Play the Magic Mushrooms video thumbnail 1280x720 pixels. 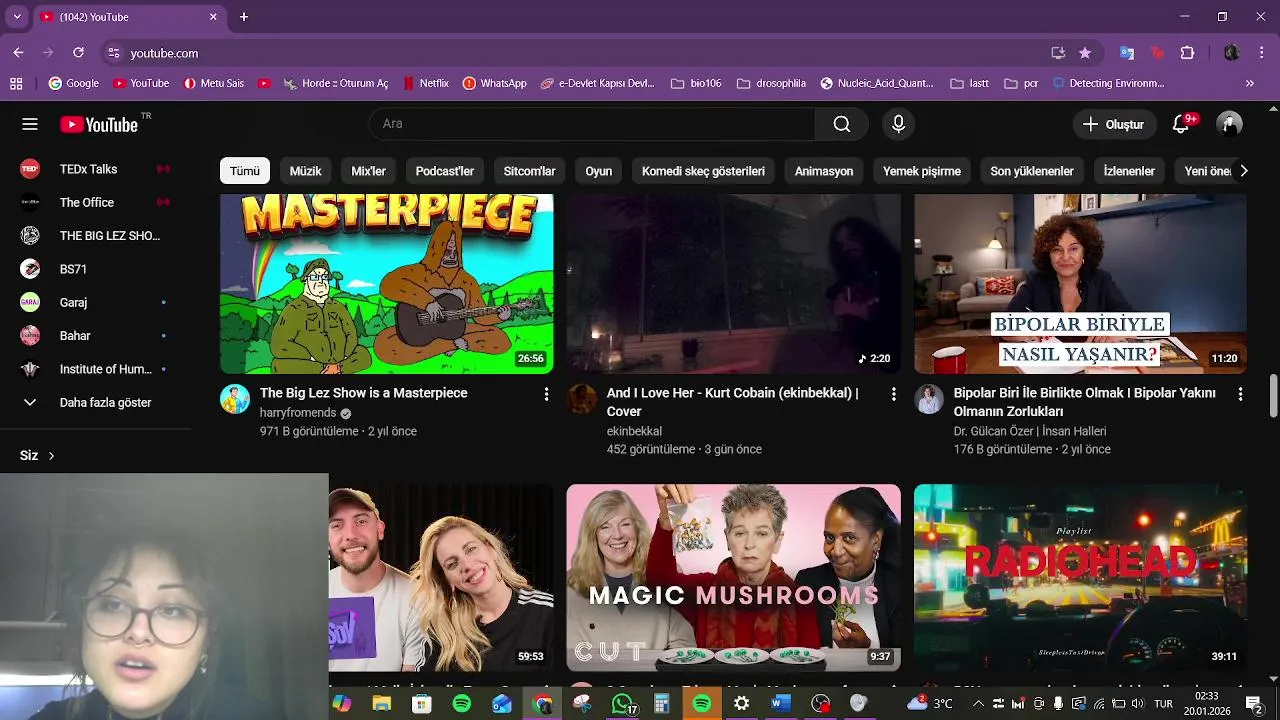(733, 578)
